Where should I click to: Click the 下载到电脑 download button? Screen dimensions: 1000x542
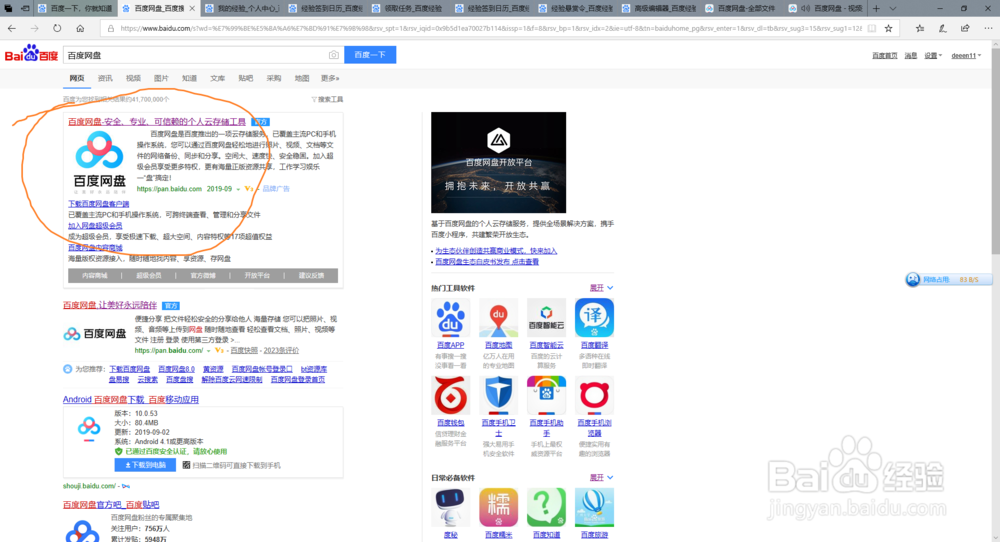tap(145, 465)
